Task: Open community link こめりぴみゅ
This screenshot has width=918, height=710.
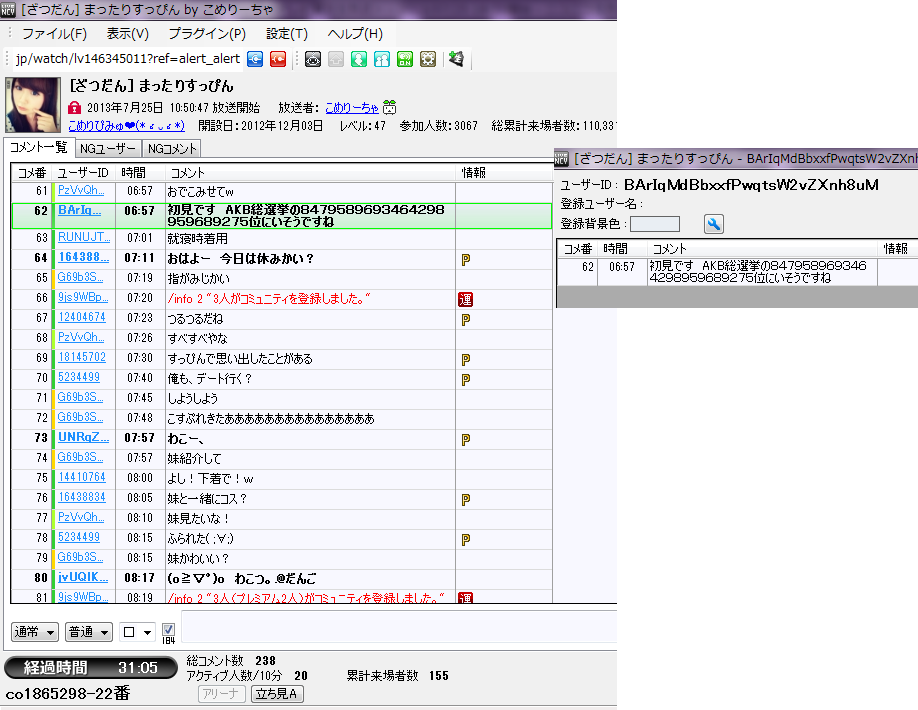Action: (x=126, y=126)
